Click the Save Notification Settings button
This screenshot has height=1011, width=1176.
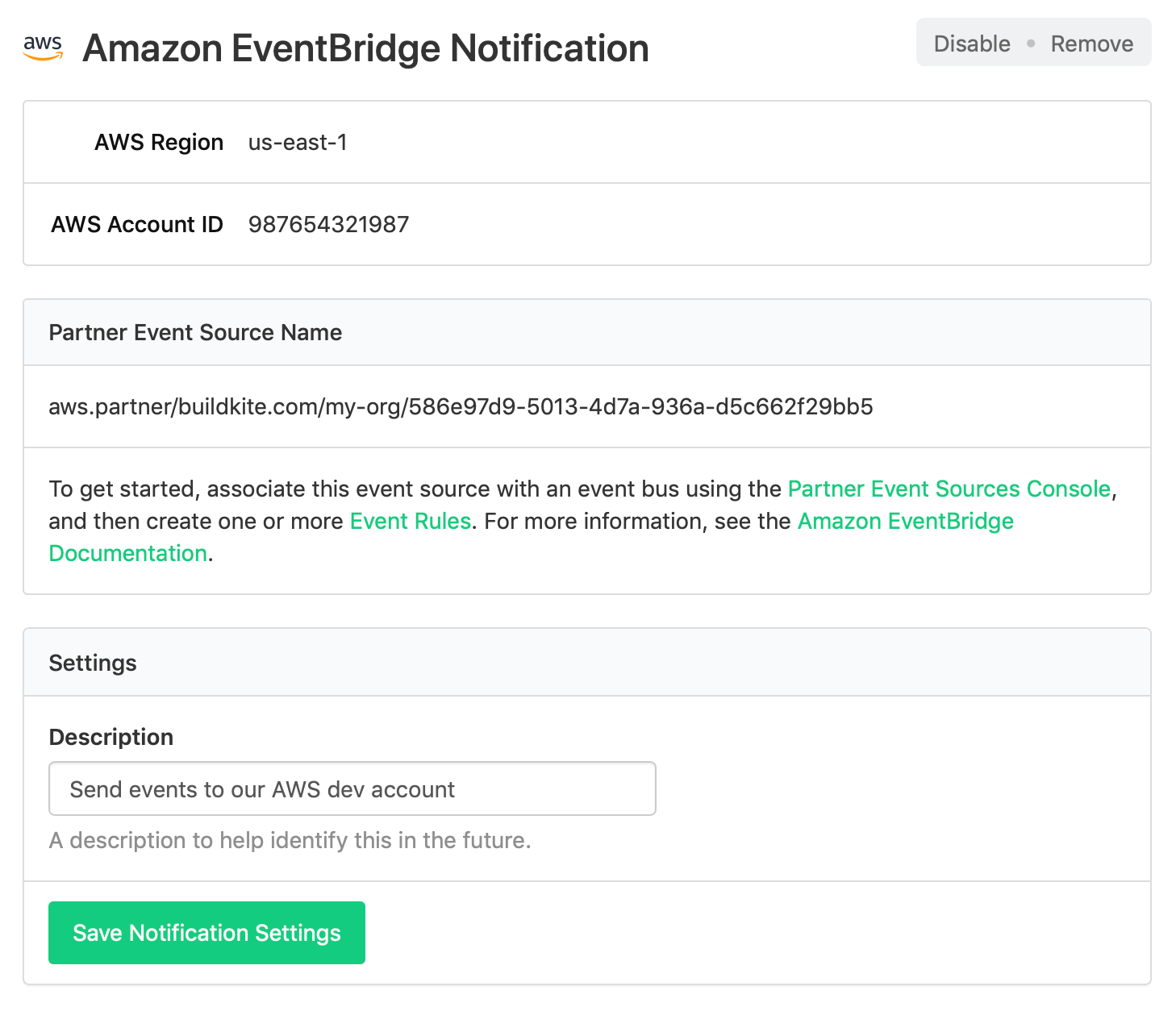206,933
